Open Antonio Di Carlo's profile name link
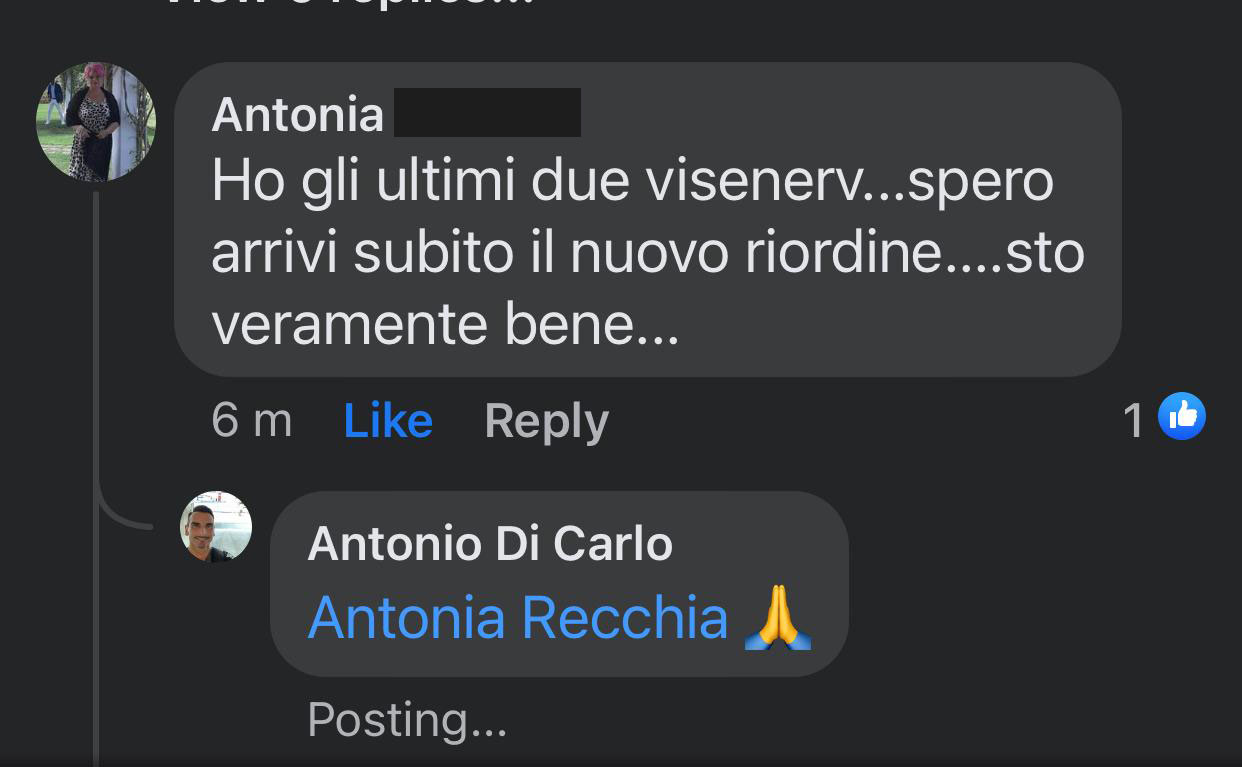 490,544
